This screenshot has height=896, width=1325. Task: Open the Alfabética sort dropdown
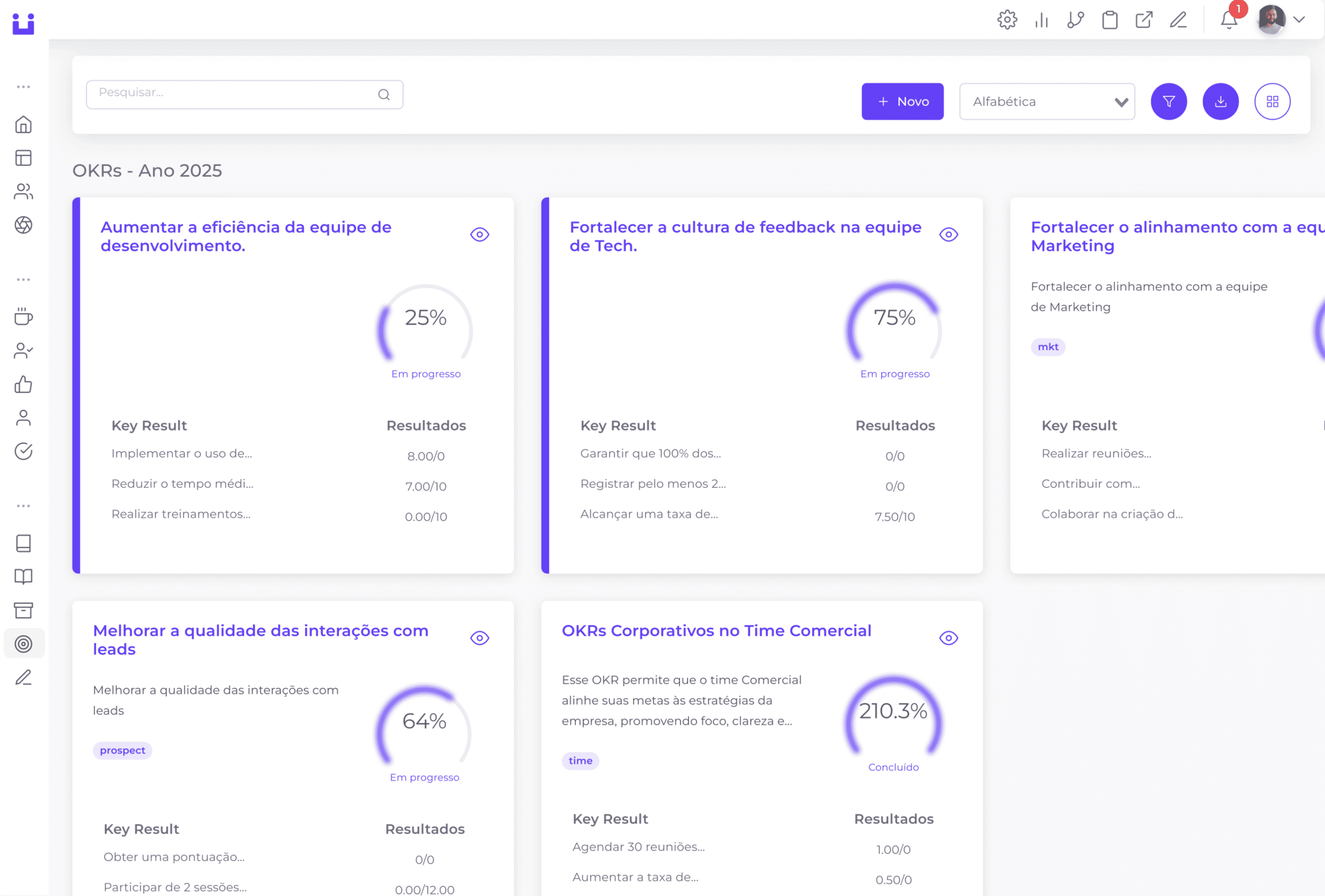click(x=1047, y=101)
